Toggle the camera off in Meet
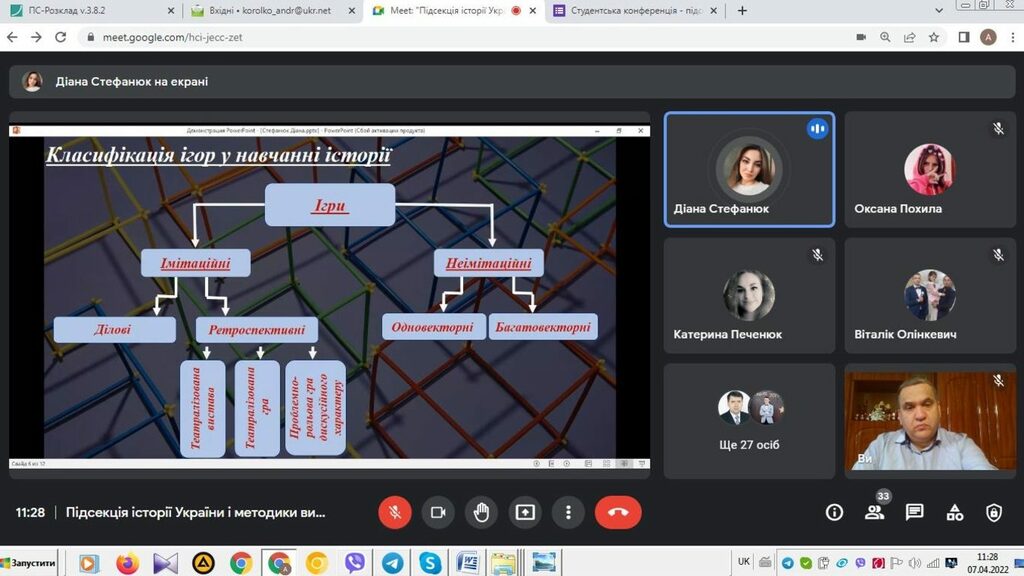Image resolution: width=1024 pixels, height=576 pixels. pyautogui.click(x=438, y=512)
